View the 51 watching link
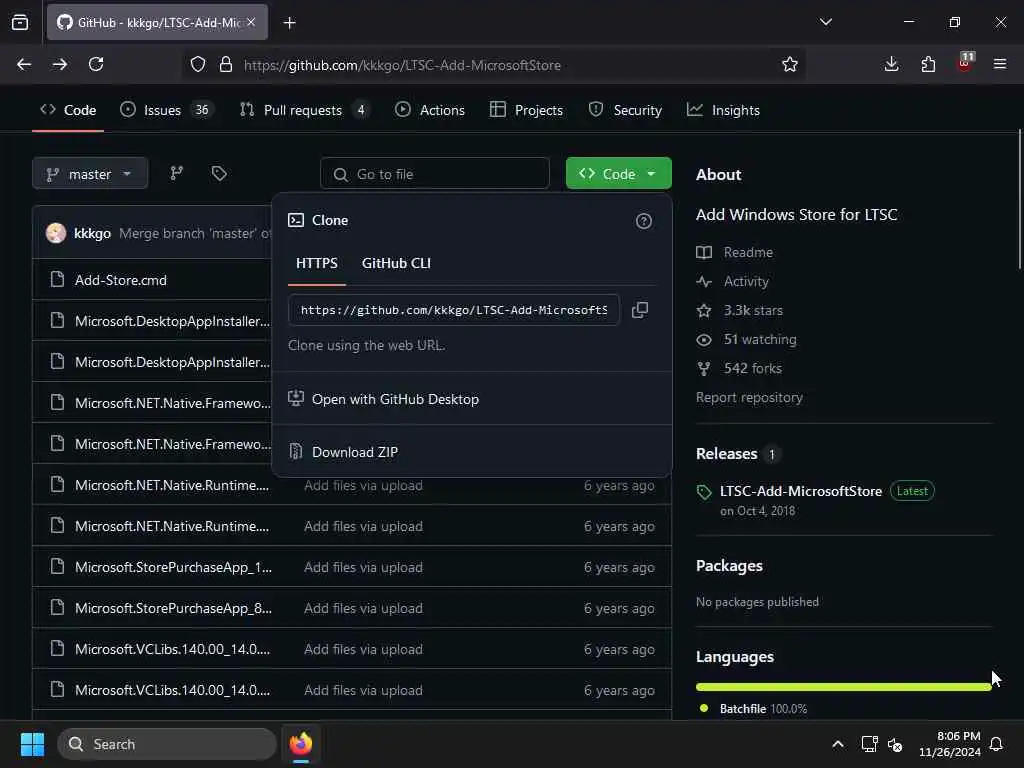Screen dimensions: 1024x768 coord(746,340)
